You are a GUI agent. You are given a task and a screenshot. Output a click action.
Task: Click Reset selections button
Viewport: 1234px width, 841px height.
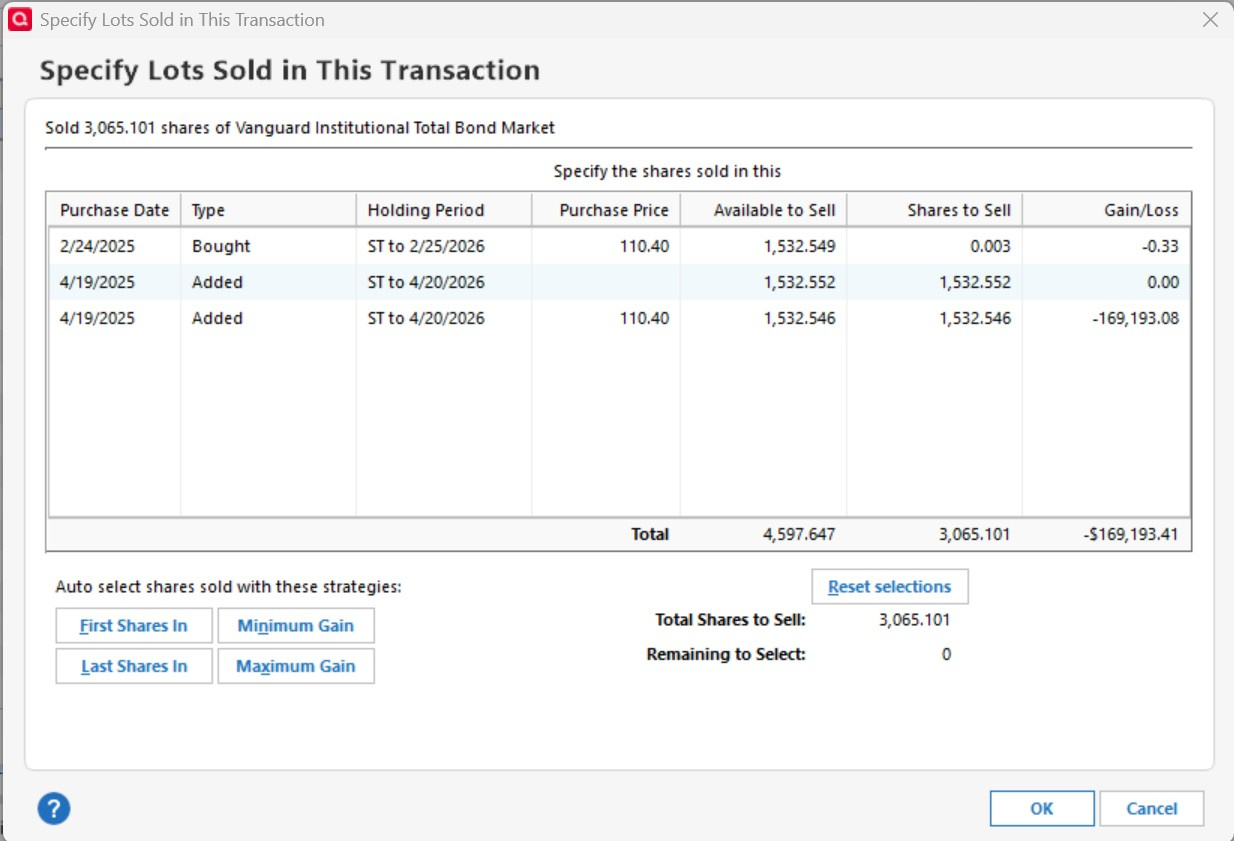click(x=889, y=587)
